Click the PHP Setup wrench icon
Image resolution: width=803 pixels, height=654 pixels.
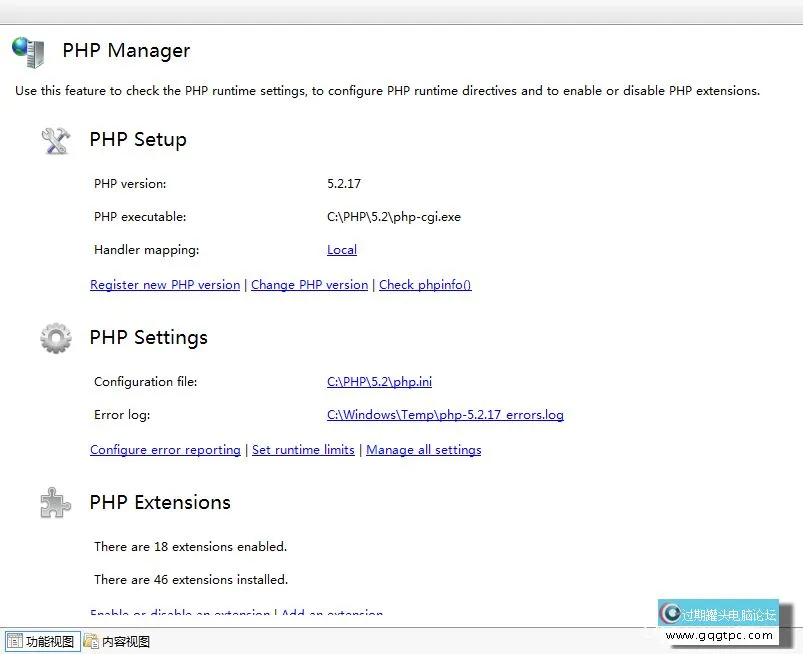pyautogui.click(x=56, y=140)
